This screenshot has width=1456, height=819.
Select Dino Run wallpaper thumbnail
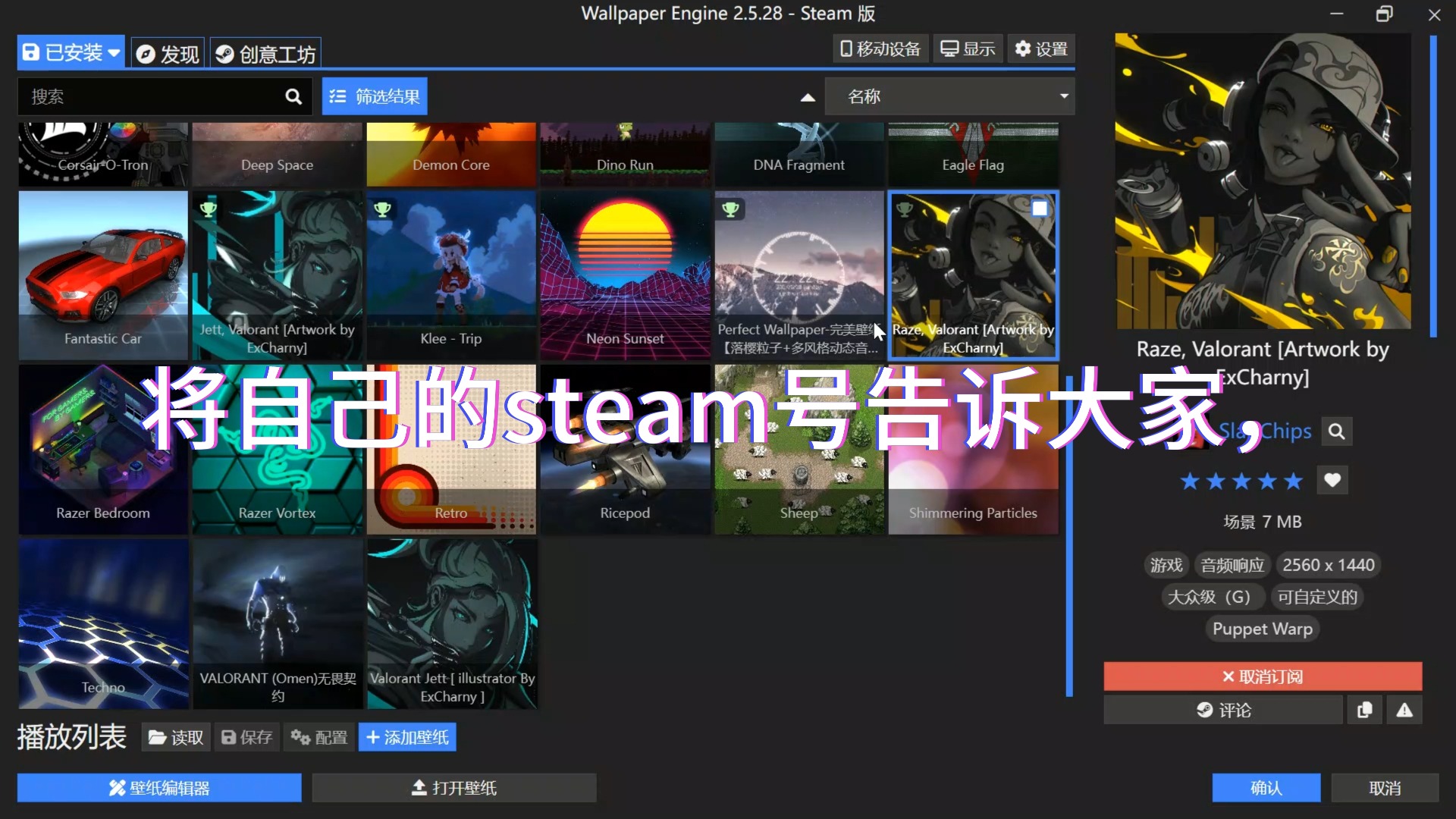pyautogui.click(x=625, y=155)
